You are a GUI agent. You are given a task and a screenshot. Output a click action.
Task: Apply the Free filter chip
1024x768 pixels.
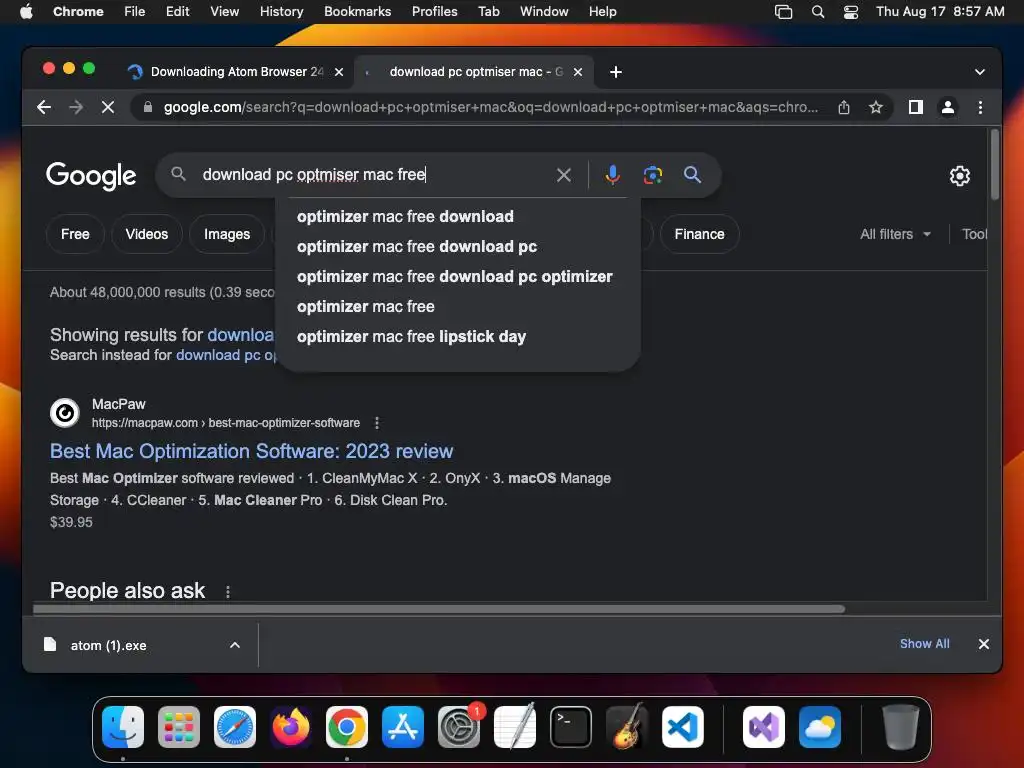[75, 234]
